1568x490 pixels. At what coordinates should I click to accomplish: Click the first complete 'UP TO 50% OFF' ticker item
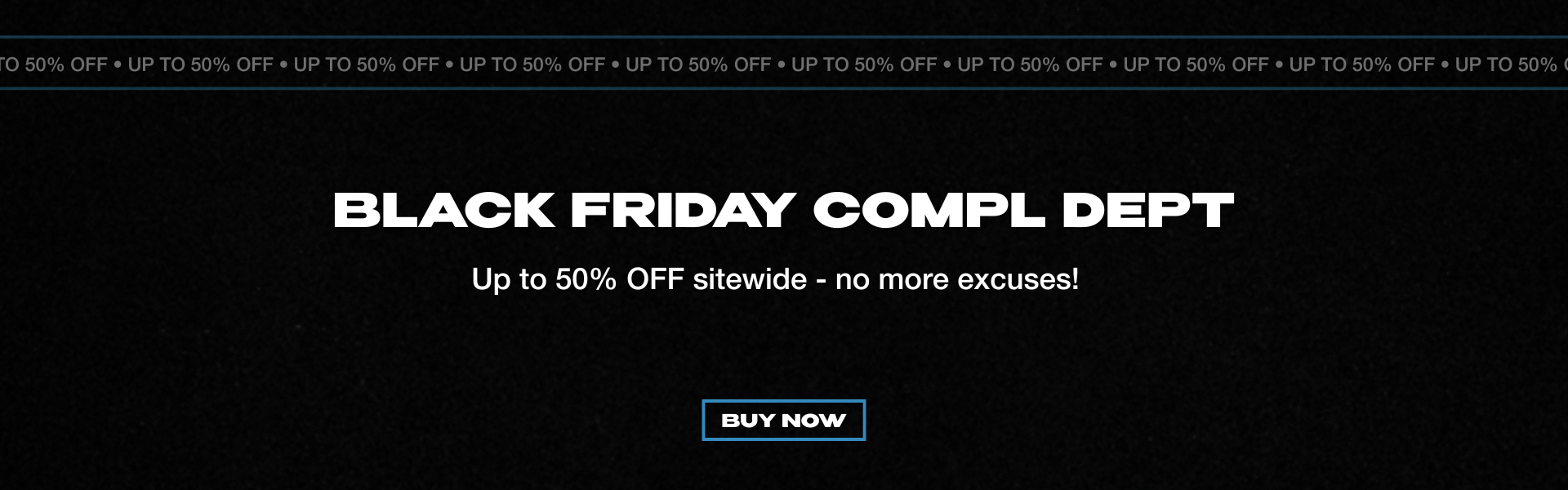point(200,65)
